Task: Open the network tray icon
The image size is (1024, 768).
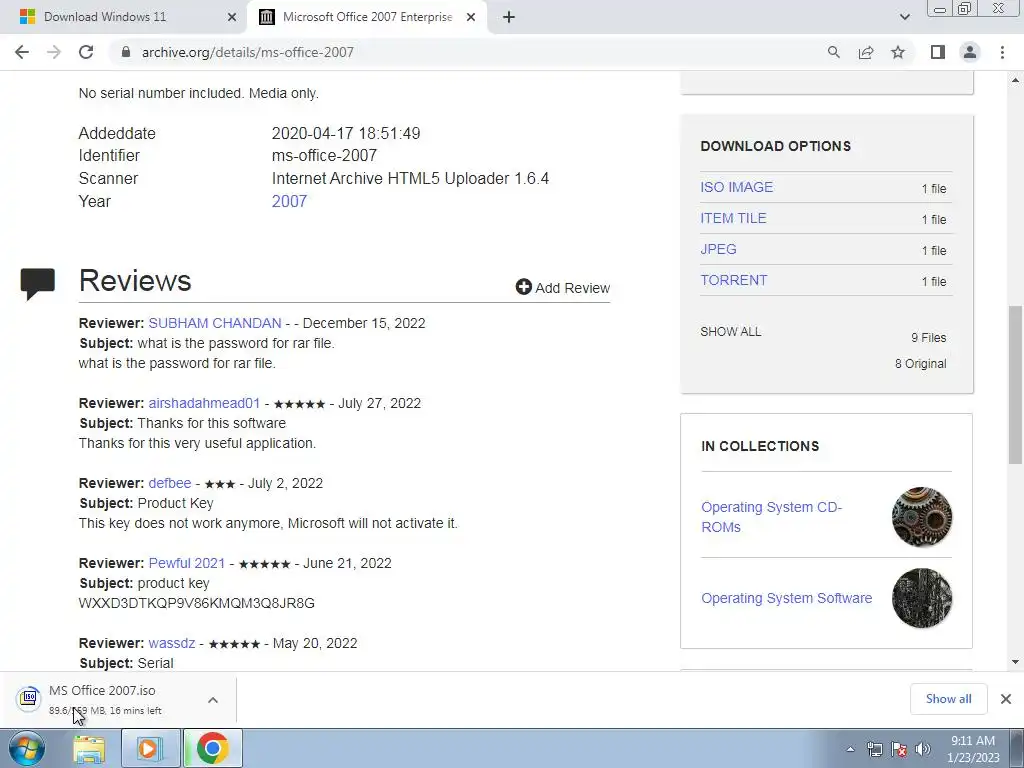Action: [x=874, y=749]
